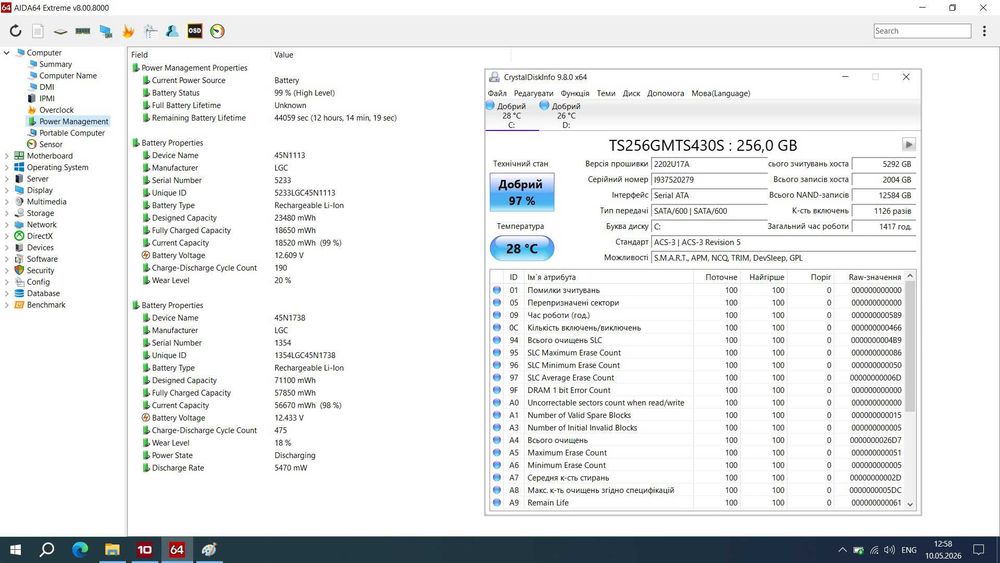Select the DirectX tree item

coord(40,237)
